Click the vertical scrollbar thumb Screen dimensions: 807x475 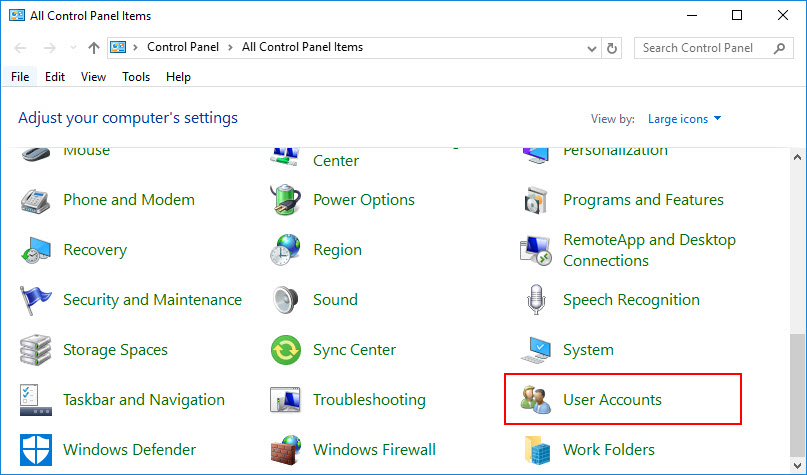797,395
